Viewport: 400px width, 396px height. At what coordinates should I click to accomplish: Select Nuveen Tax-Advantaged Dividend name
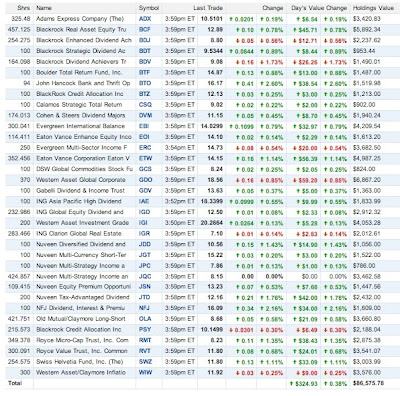[83, 297]
